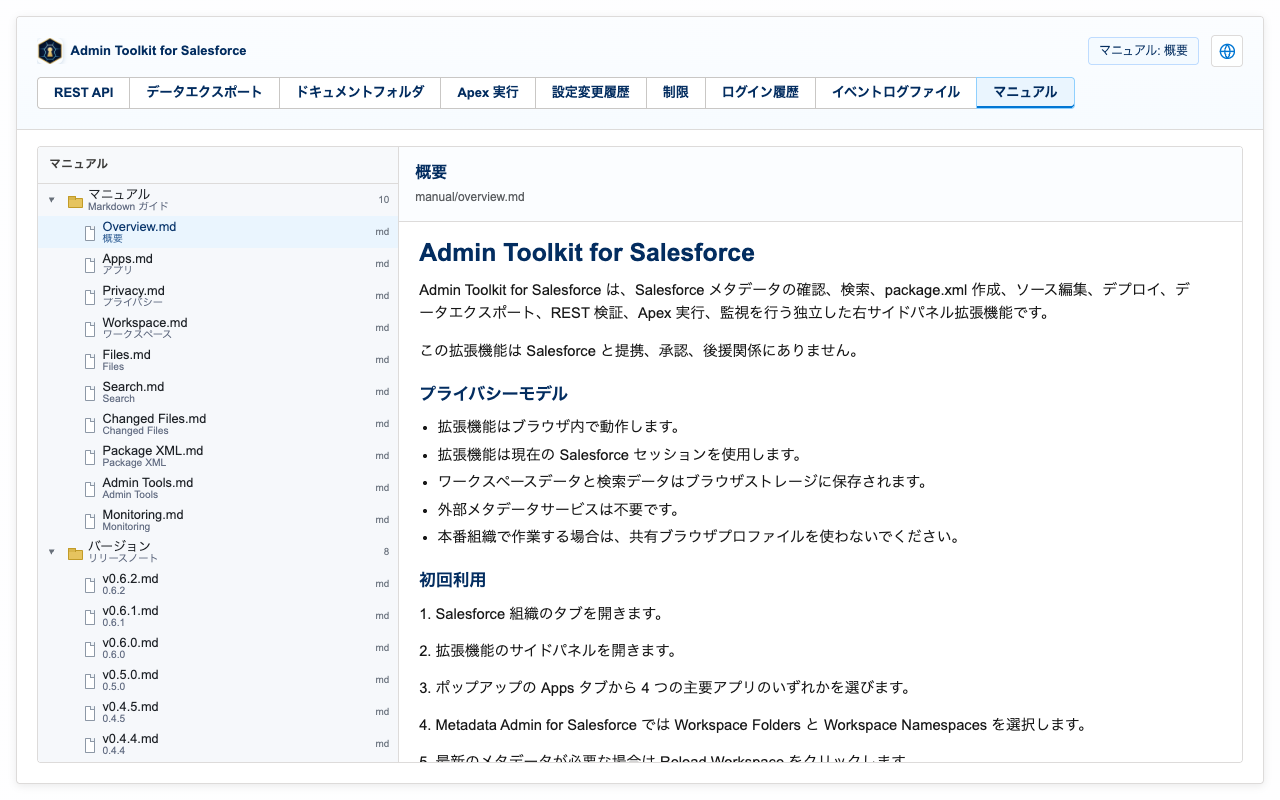Click the Admin Toolkit shield logo icon

pyautogui.click(x=50, y=51)
